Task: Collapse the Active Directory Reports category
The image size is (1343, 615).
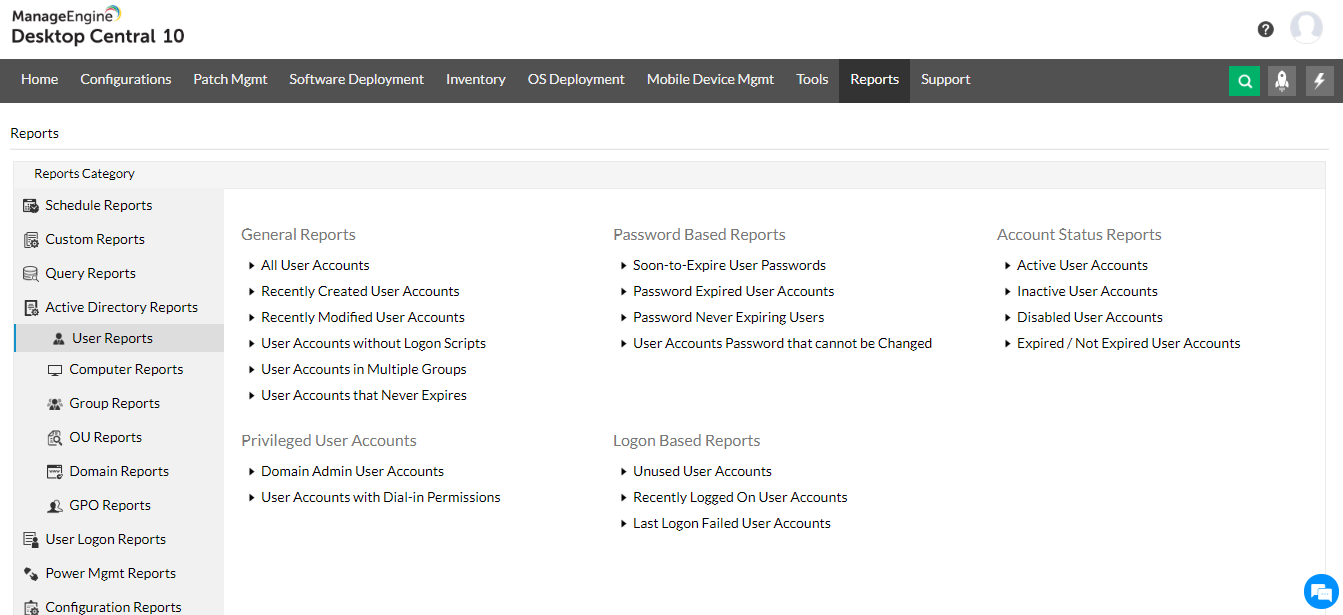Action: (121, 307)
